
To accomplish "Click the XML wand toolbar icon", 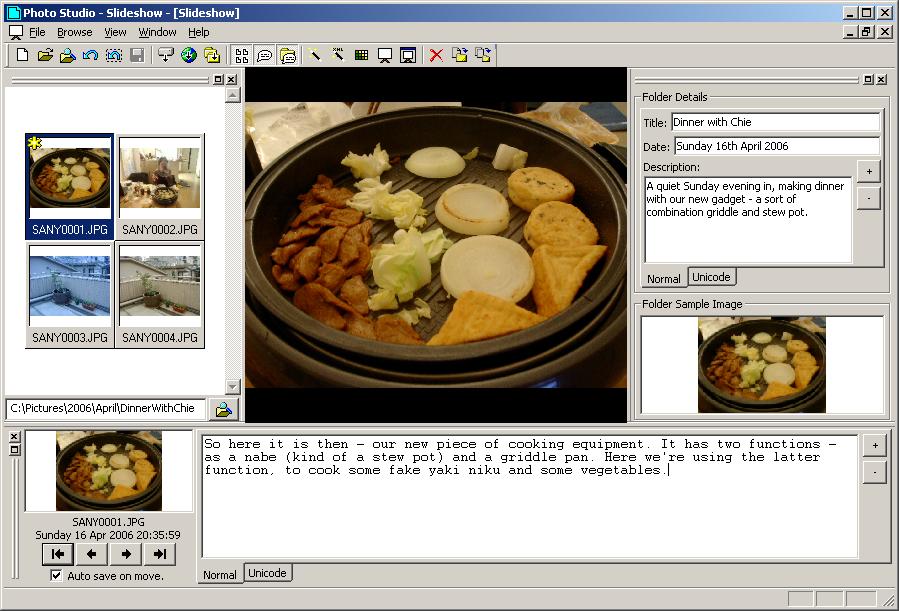I will coord(338,55).
